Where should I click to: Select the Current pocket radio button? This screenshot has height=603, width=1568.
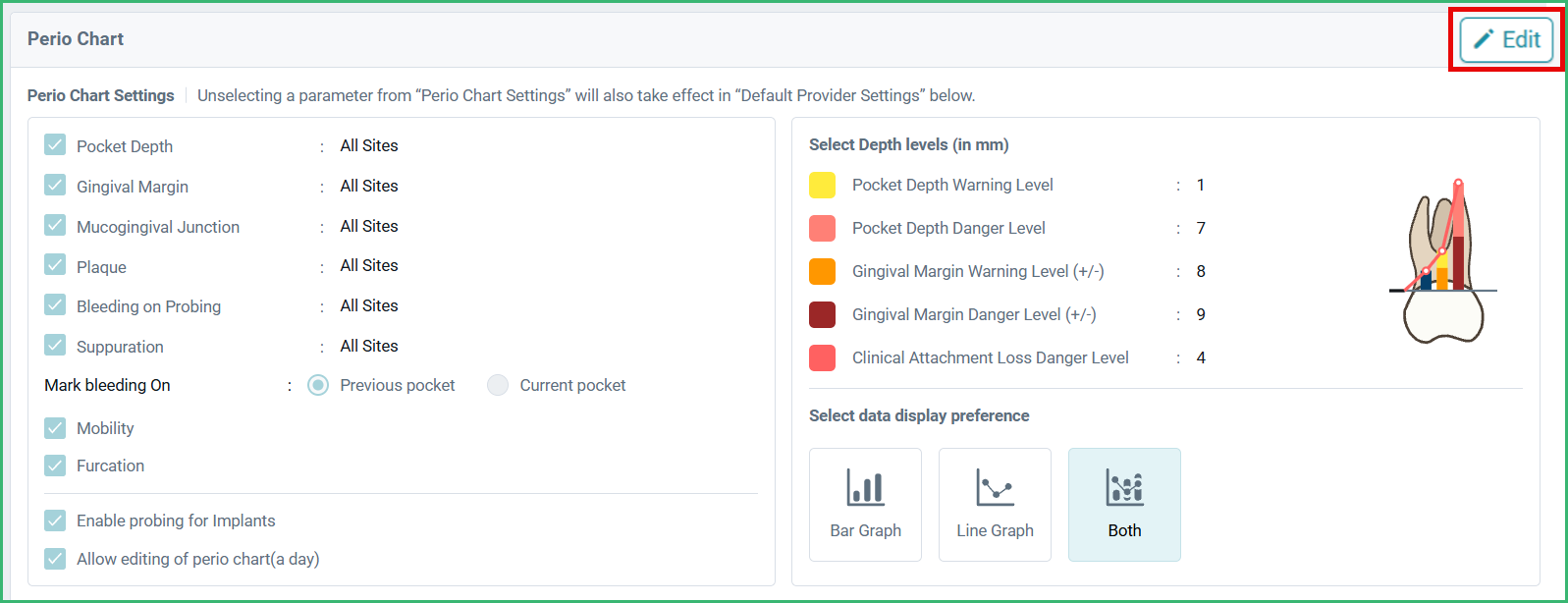coord(498,385)
